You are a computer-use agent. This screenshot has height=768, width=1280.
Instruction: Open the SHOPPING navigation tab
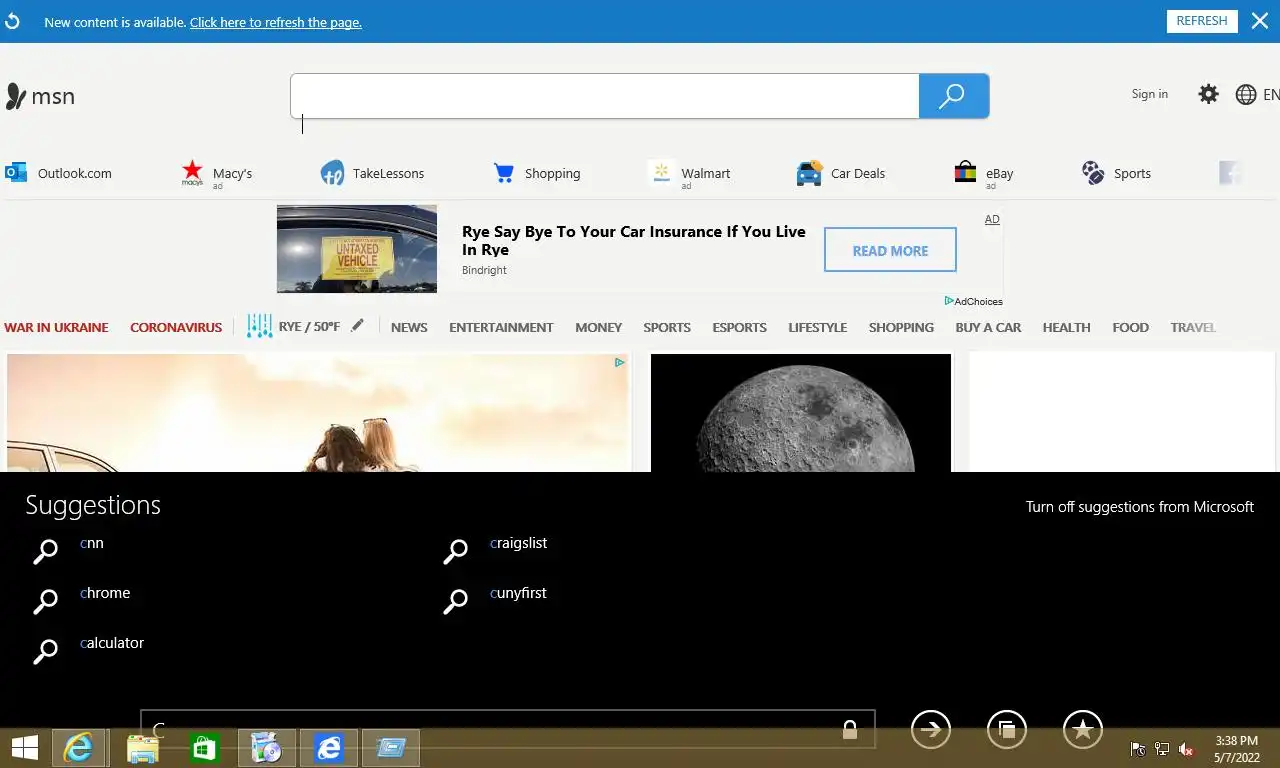point(901,327)
